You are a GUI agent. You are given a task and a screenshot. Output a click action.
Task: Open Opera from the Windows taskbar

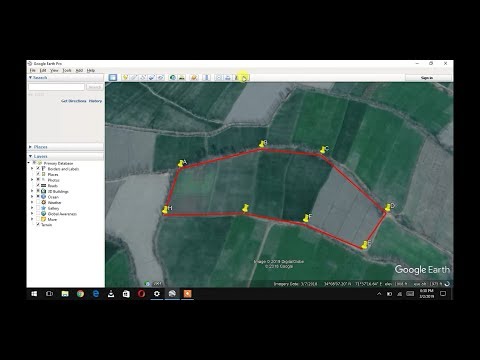[141, 294]
